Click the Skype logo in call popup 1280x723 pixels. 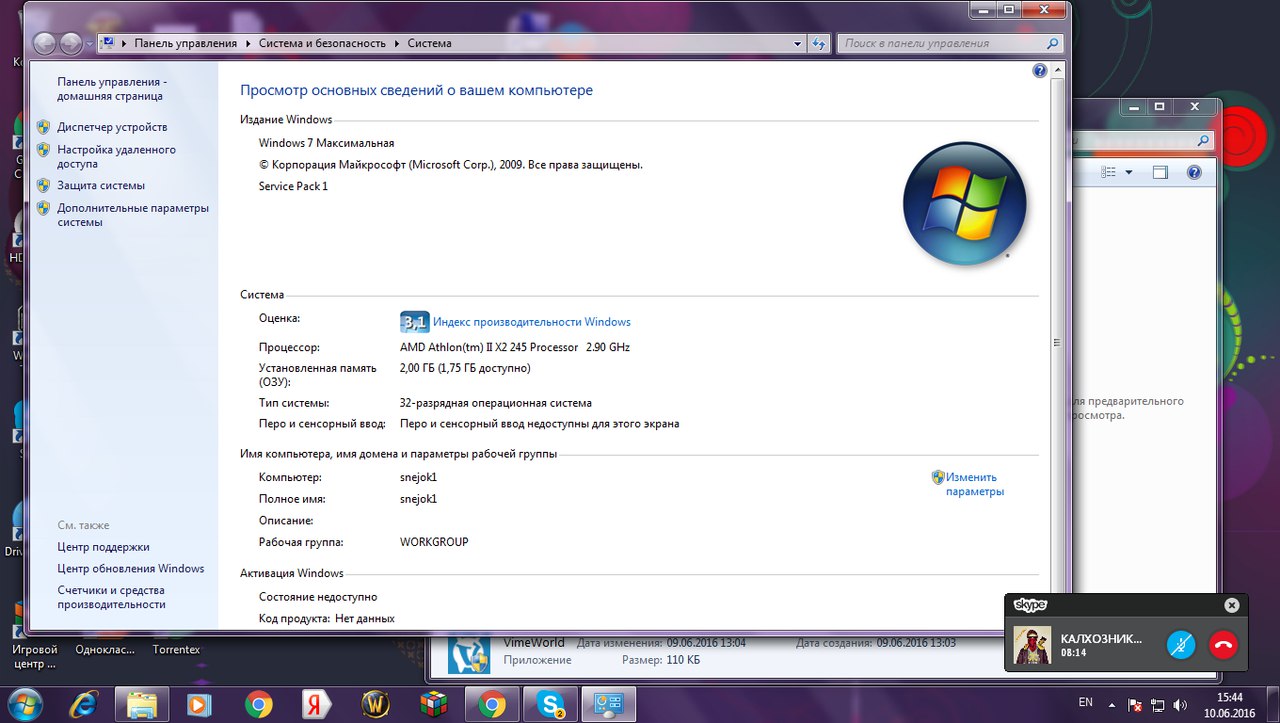tap(1030, 605)
